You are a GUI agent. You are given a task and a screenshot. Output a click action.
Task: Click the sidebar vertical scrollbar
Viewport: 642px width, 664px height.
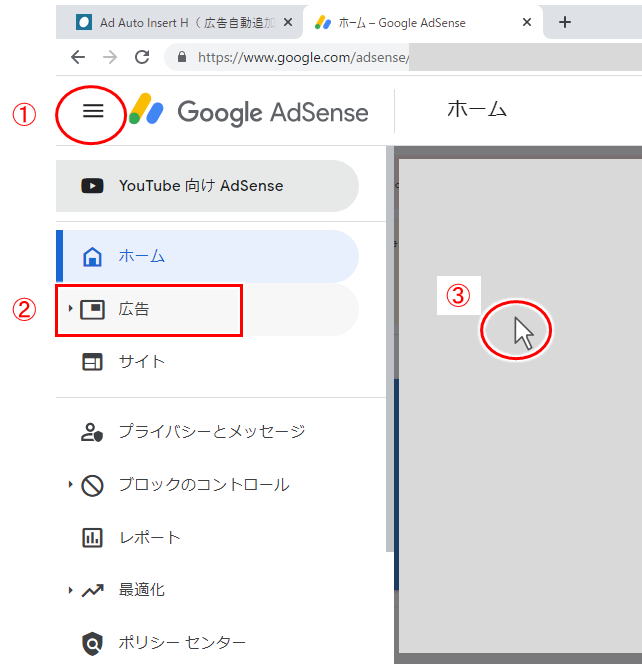click(390, 349)
